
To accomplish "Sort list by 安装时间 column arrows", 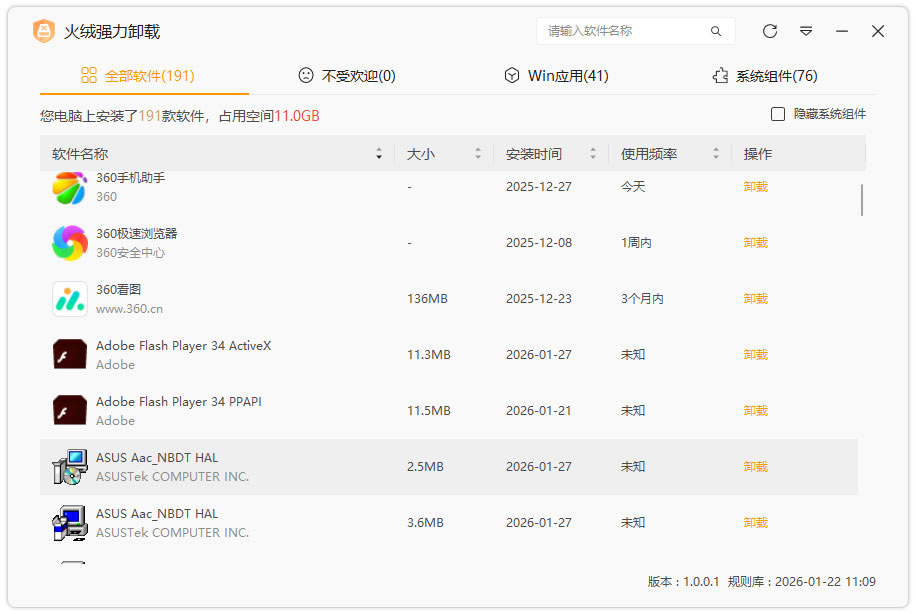I will (x=593, y=154).
